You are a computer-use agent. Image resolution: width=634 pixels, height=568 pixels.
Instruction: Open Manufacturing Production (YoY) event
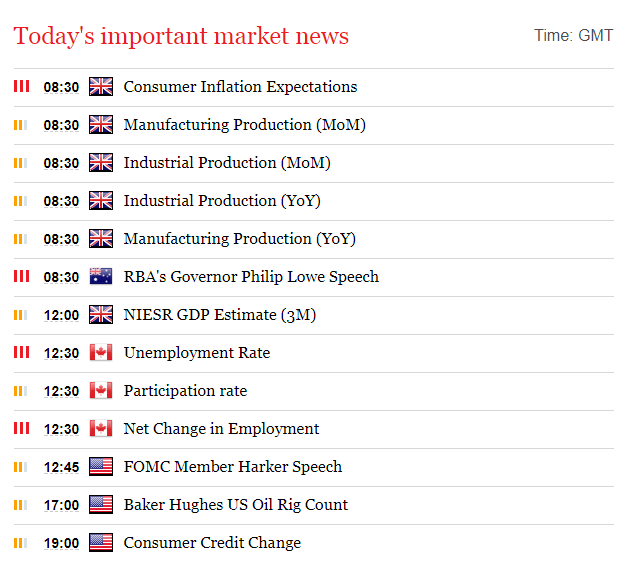pyautogui.click(x=240, y=239)
